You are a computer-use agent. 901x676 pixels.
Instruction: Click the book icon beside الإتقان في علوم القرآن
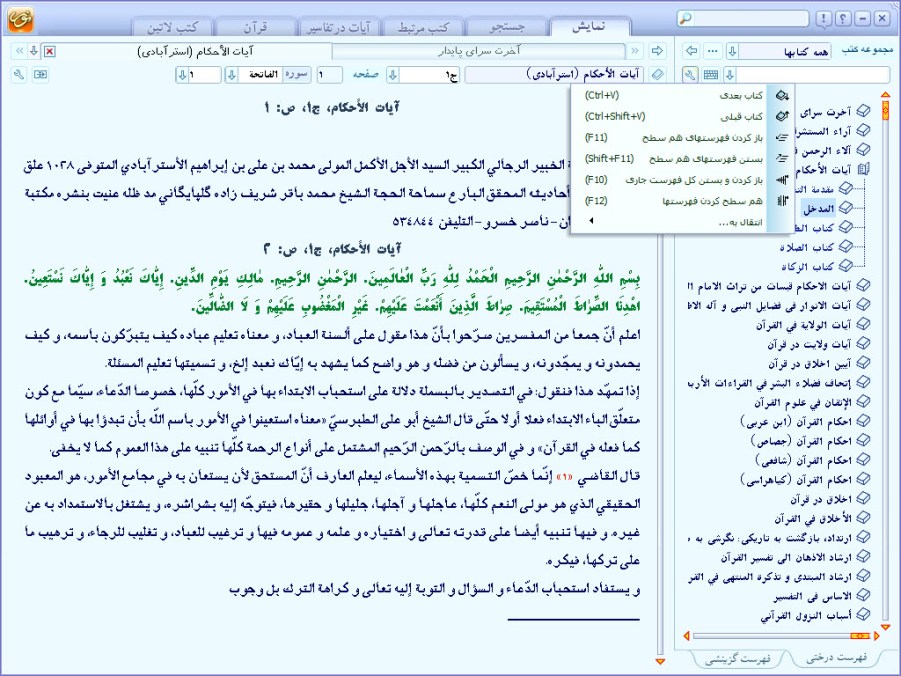(x=863, y=402)
